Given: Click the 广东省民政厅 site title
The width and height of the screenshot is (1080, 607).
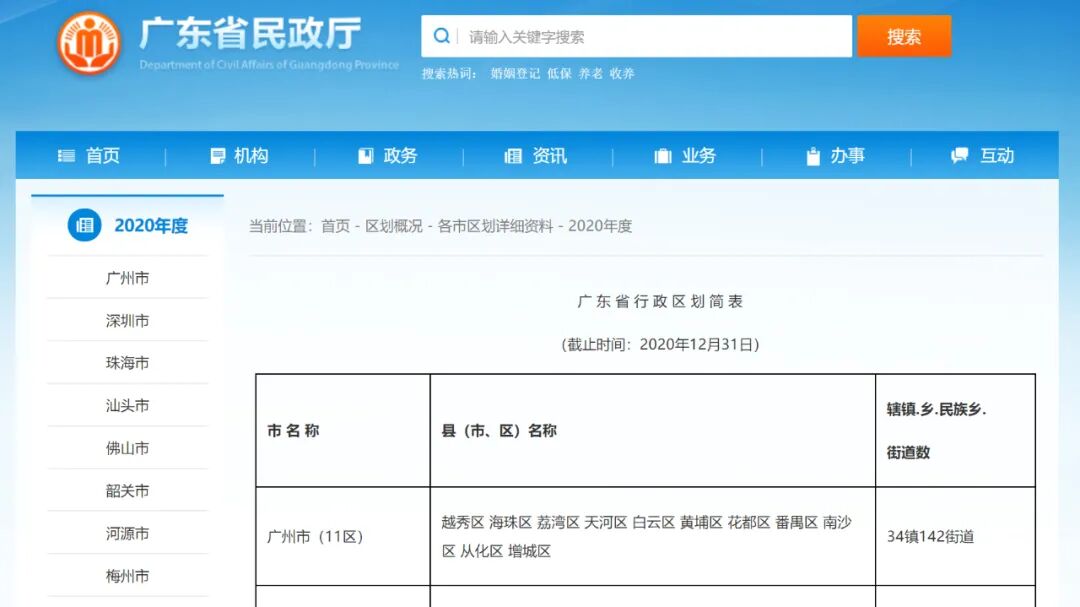Looking at the screenshot, I should 251,32.
